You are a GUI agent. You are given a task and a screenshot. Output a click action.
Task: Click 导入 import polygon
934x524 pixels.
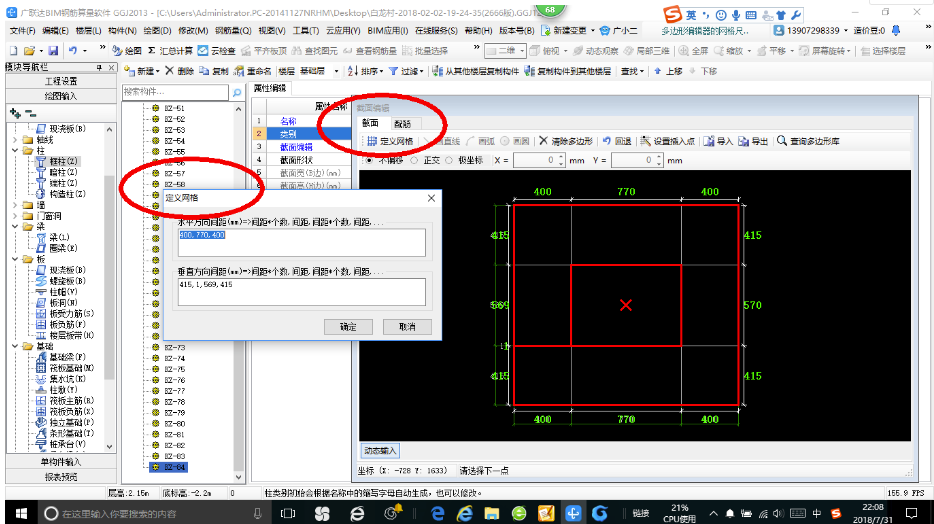(x=718, y=141)
